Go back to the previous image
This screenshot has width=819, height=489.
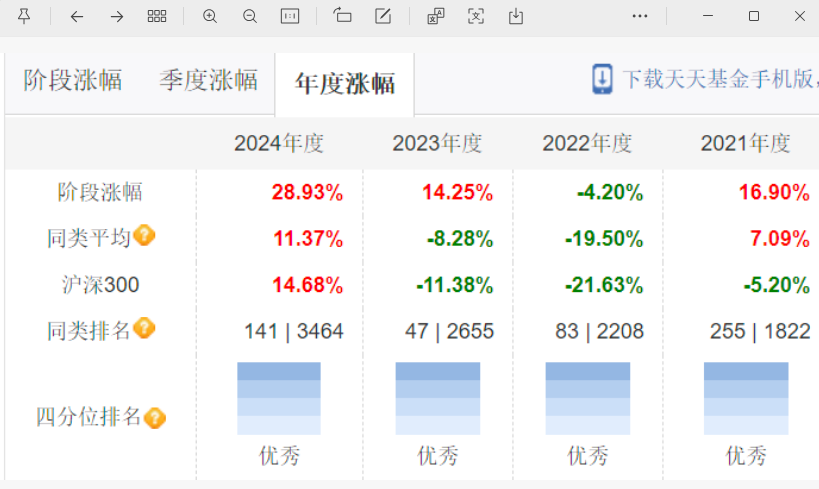pos(77,17)
